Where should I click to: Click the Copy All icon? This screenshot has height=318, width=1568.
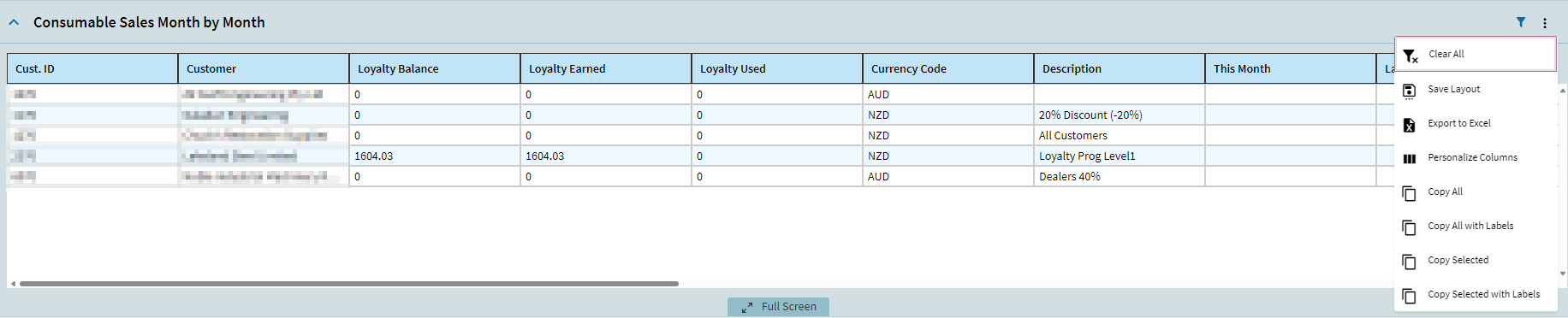(1410, 193)
